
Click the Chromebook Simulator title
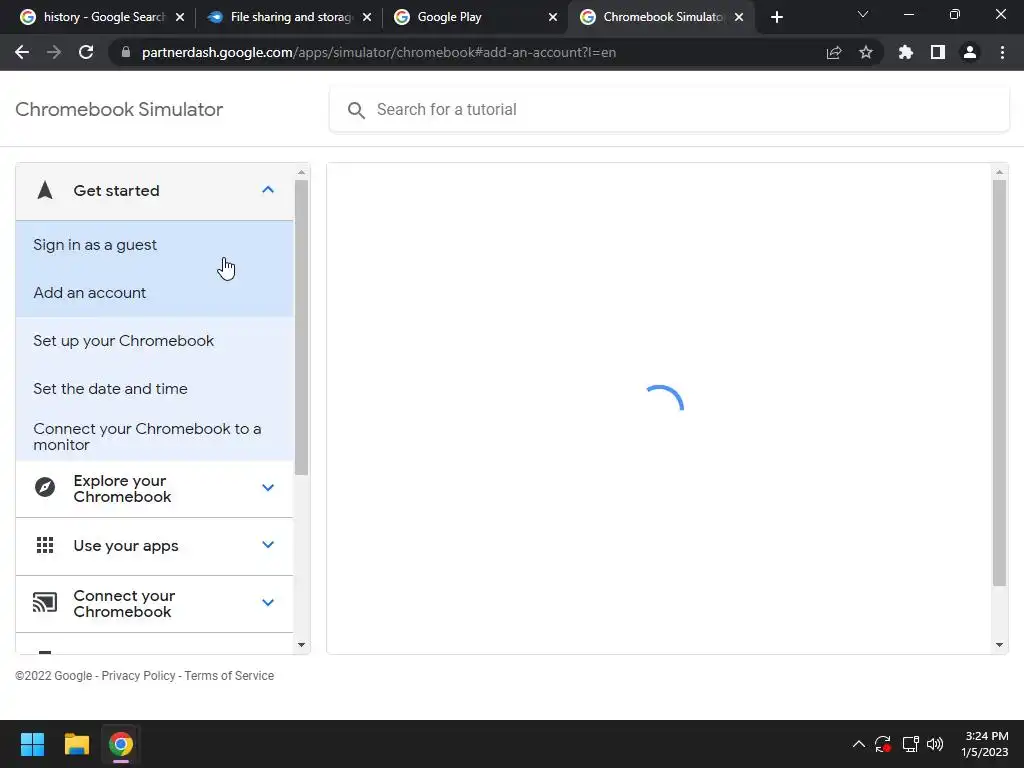click(119, 109)
